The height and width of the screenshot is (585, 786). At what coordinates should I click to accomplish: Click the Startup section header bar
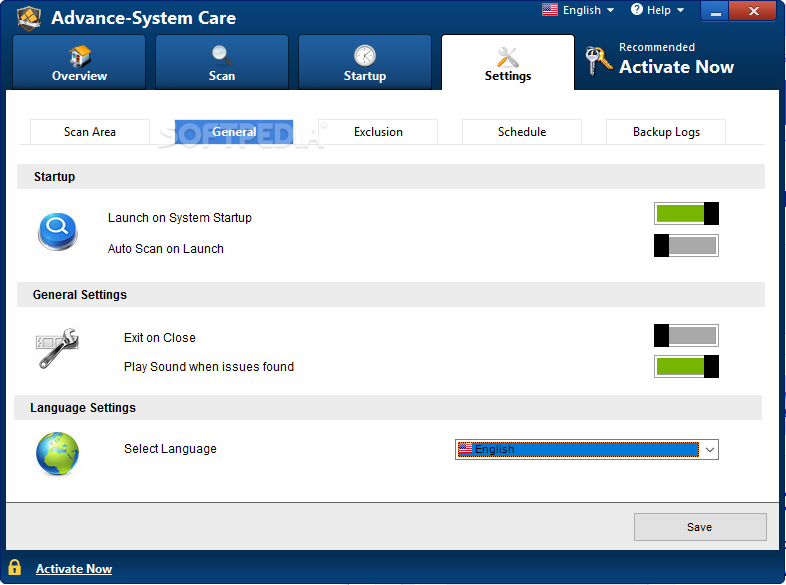point(391,176)
